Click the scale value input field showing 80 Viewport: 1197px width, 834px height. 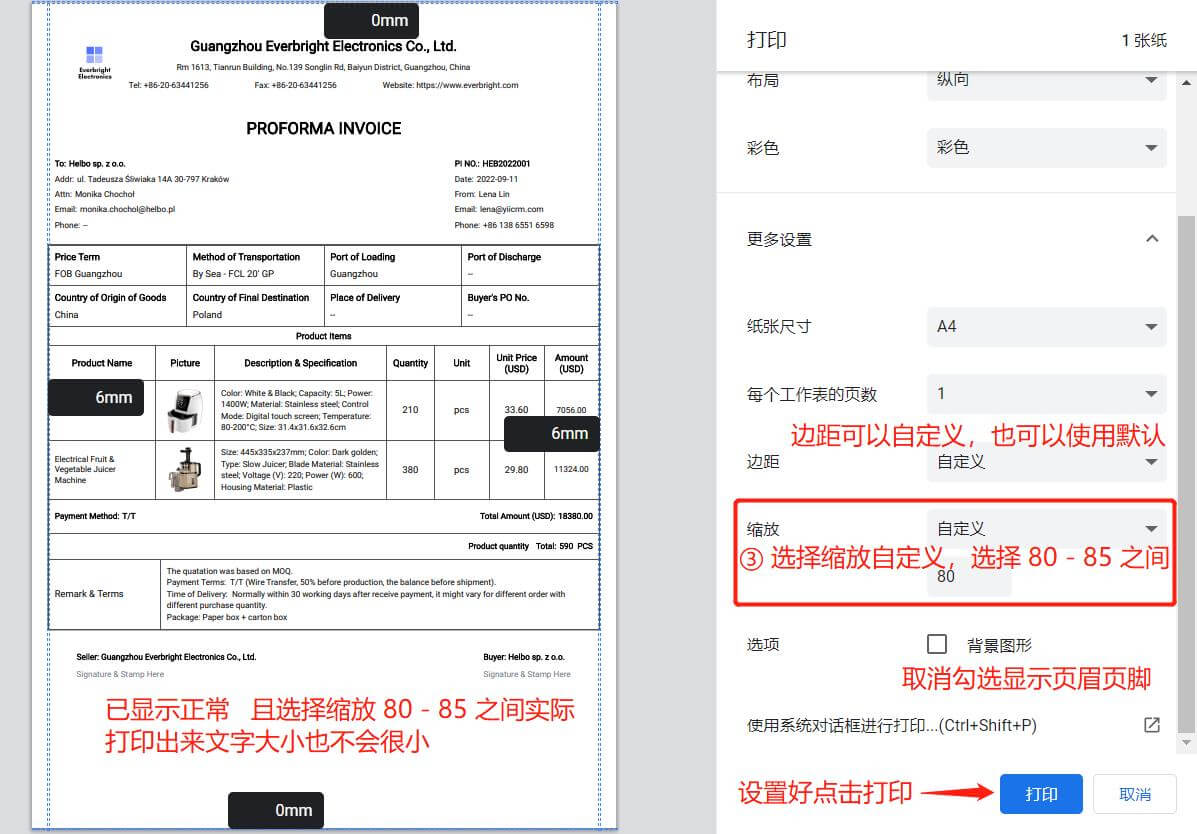point(969,577)
